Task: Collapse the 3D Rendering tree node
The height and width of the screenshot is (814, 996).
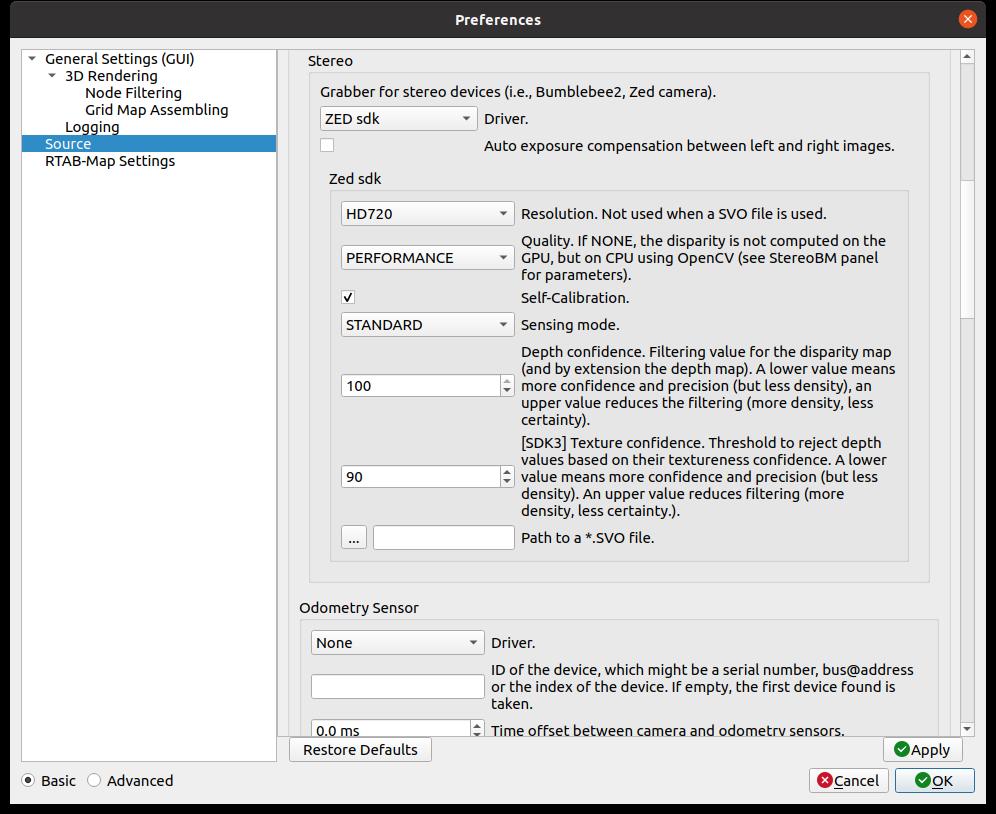Action: point(52,76)
